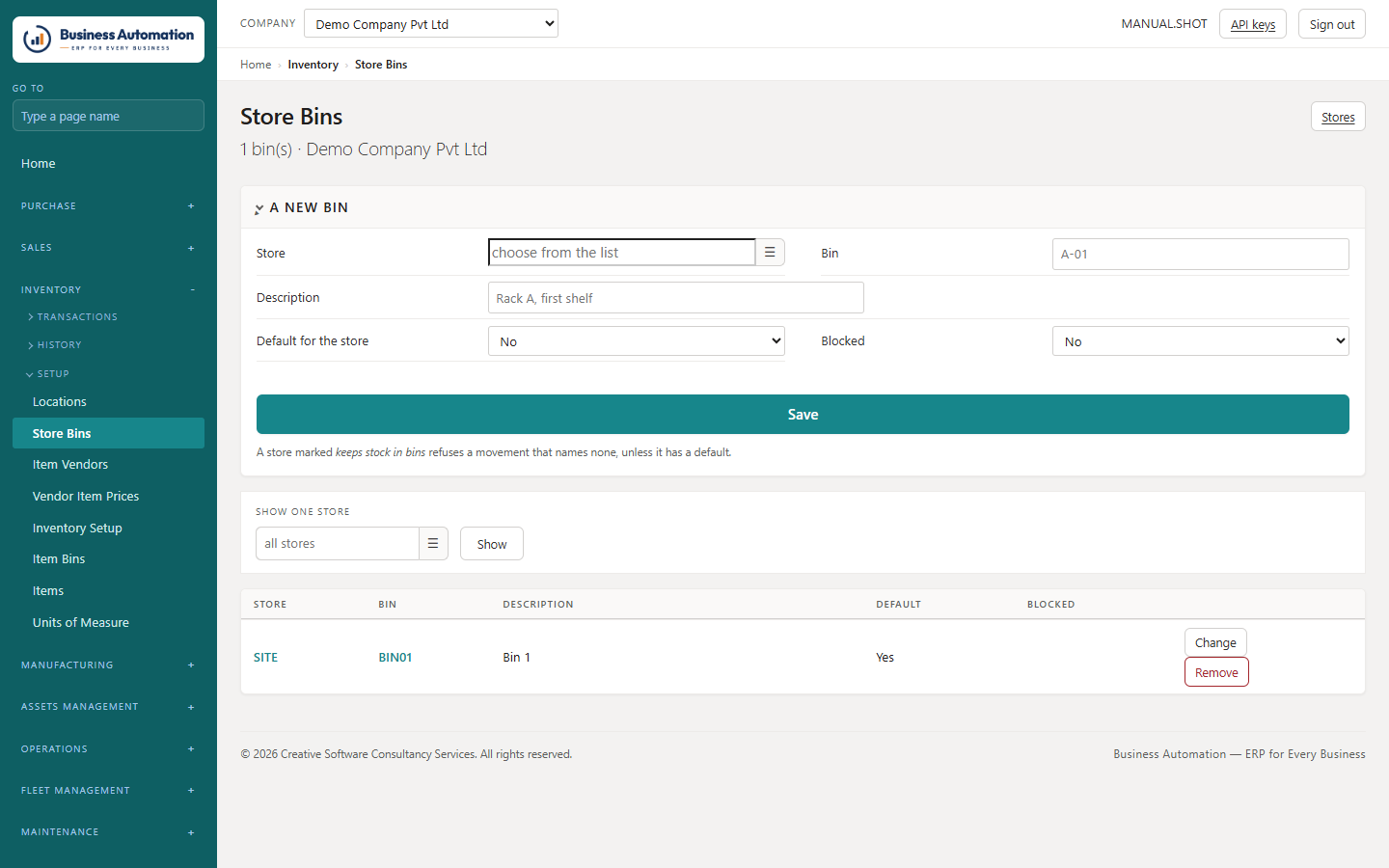Collapse the Inventory menu section
Viewport: 1389px width, 868px height.
click(108, 290)
